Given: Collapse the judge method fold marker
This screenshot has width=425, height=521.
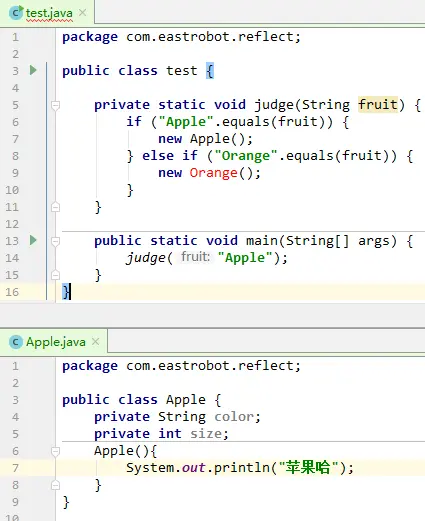Looking at the screenshot, I should [x=56, y=105].
